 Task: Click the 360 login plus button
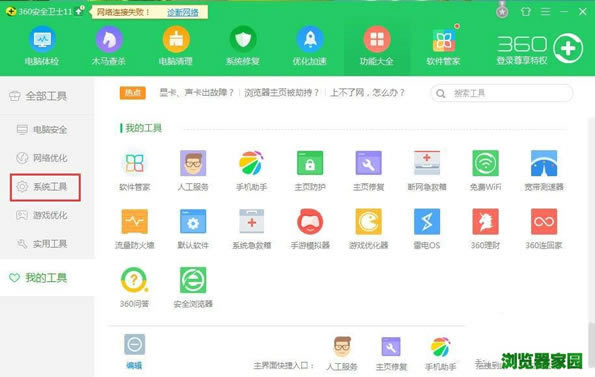568,48
